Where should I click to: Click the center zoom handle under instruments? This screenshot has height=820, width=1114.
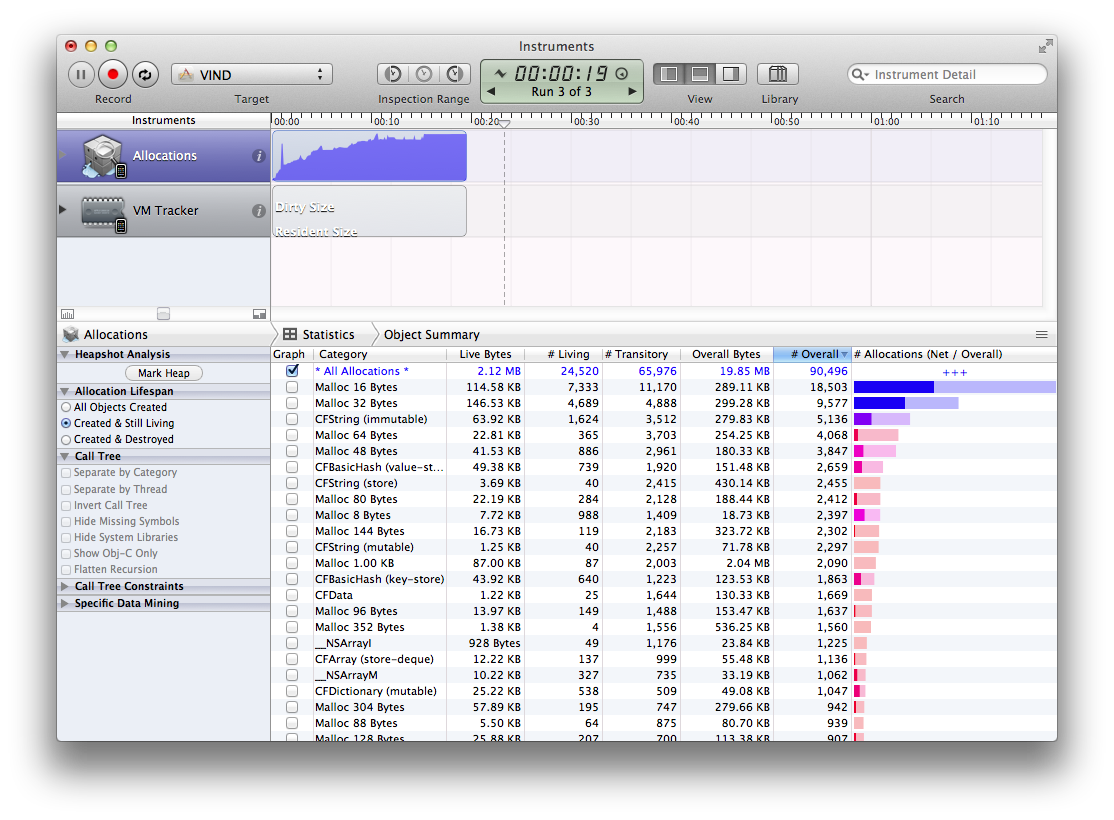pyautogui.click(x=163, y=314)
